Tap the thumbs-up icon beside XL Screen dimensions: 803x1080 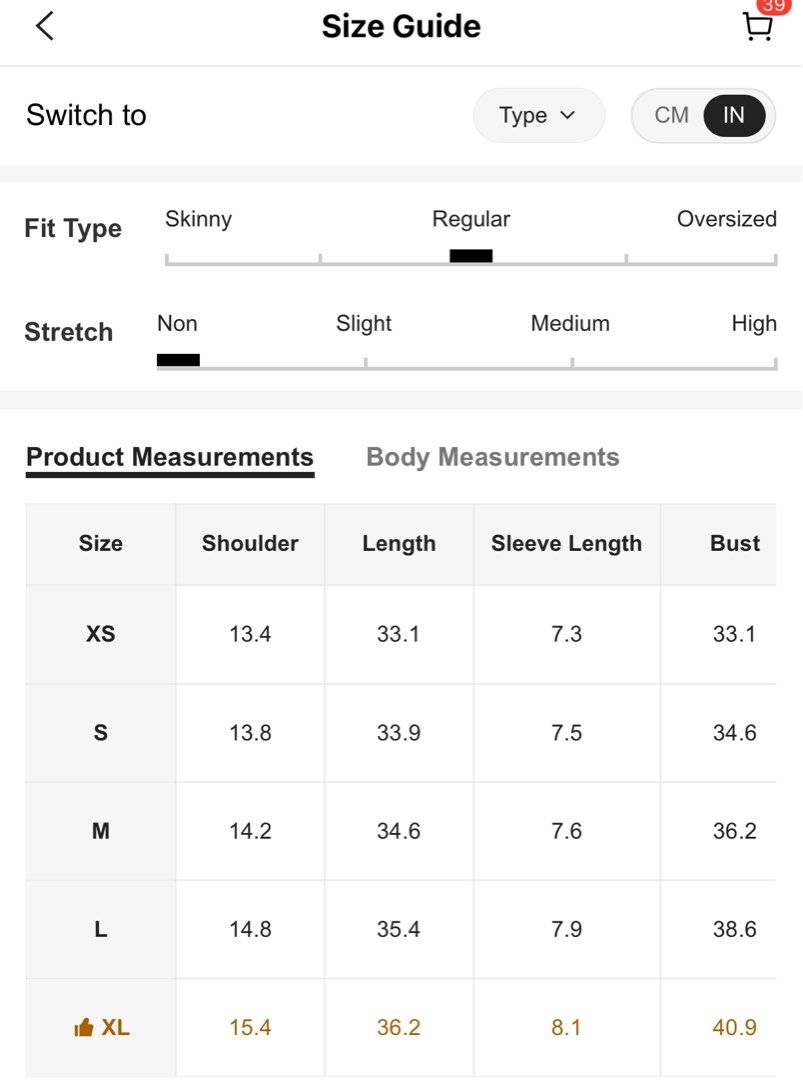(83, 1028)
